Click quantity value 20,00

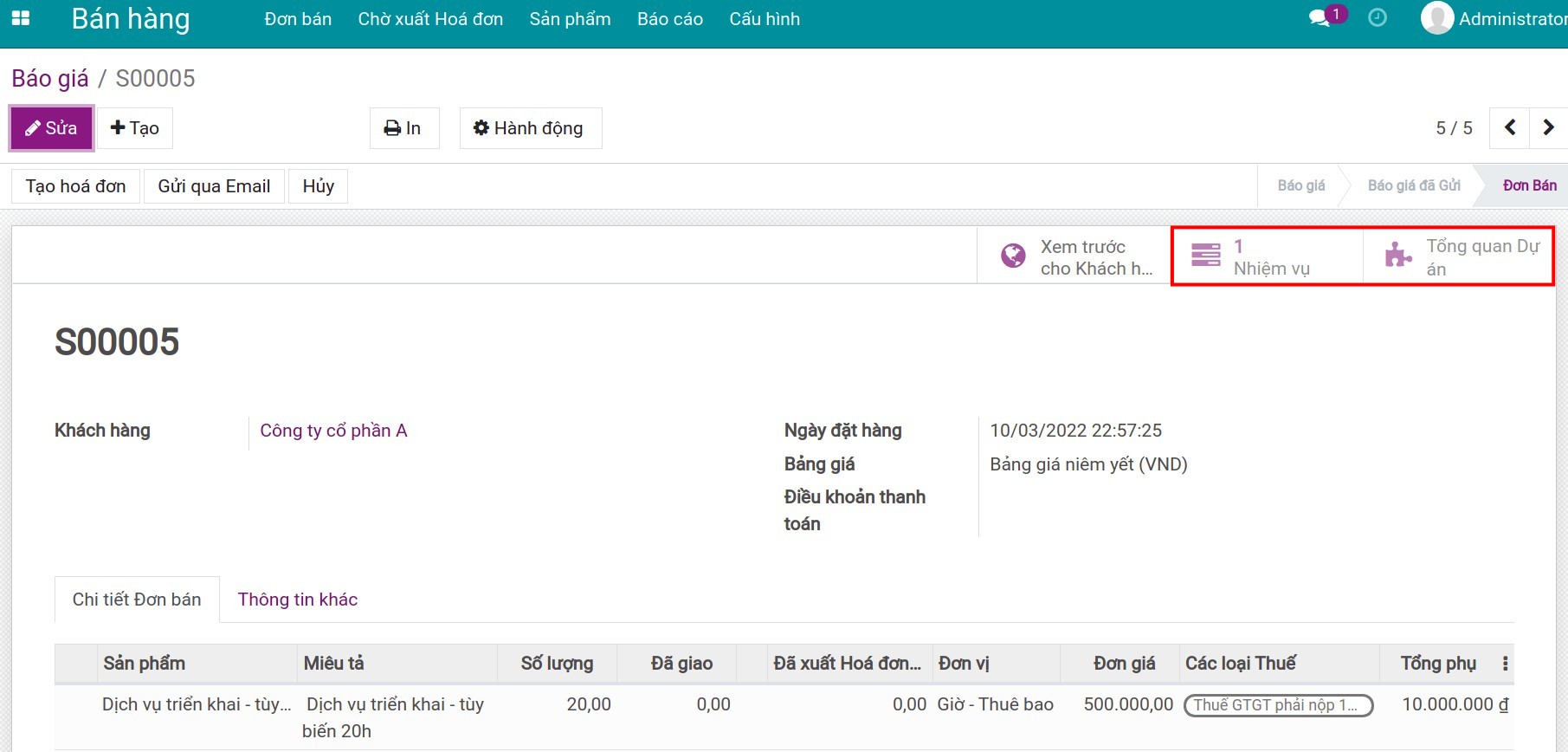click(589, 704)
